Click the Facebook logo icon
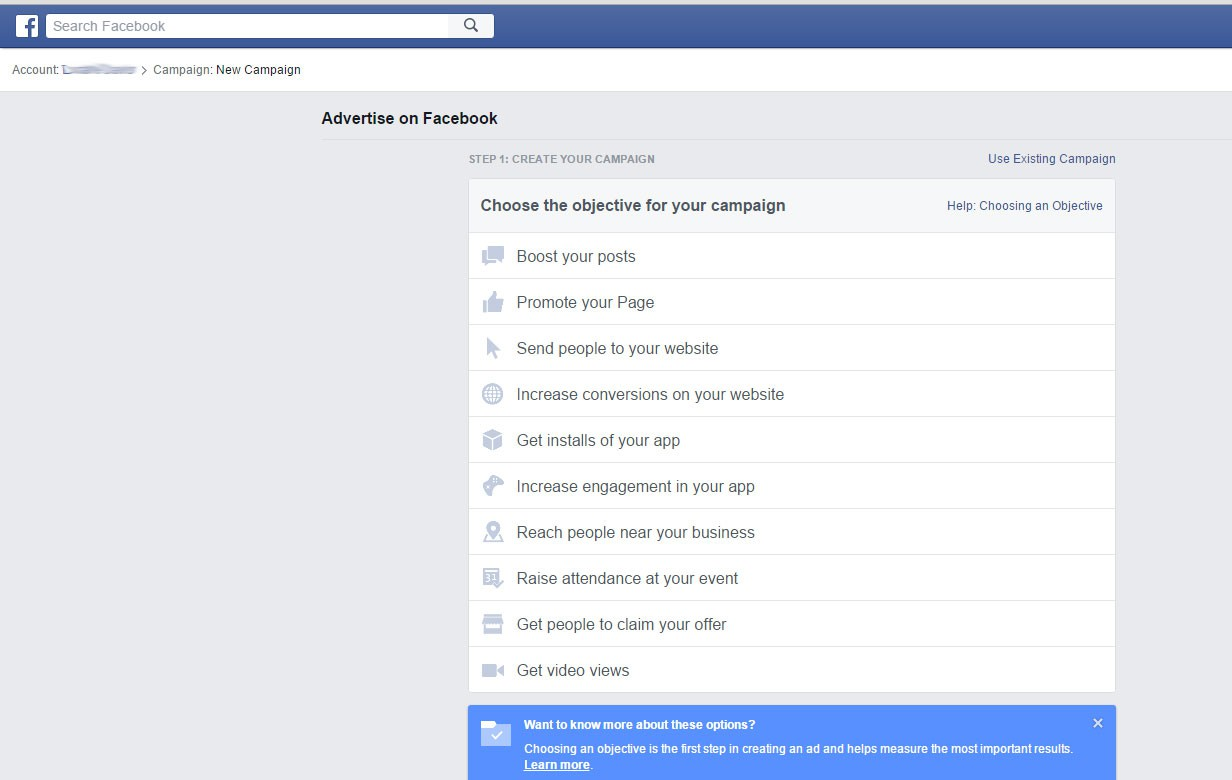The image size is (1232, 780). (27, 26)
